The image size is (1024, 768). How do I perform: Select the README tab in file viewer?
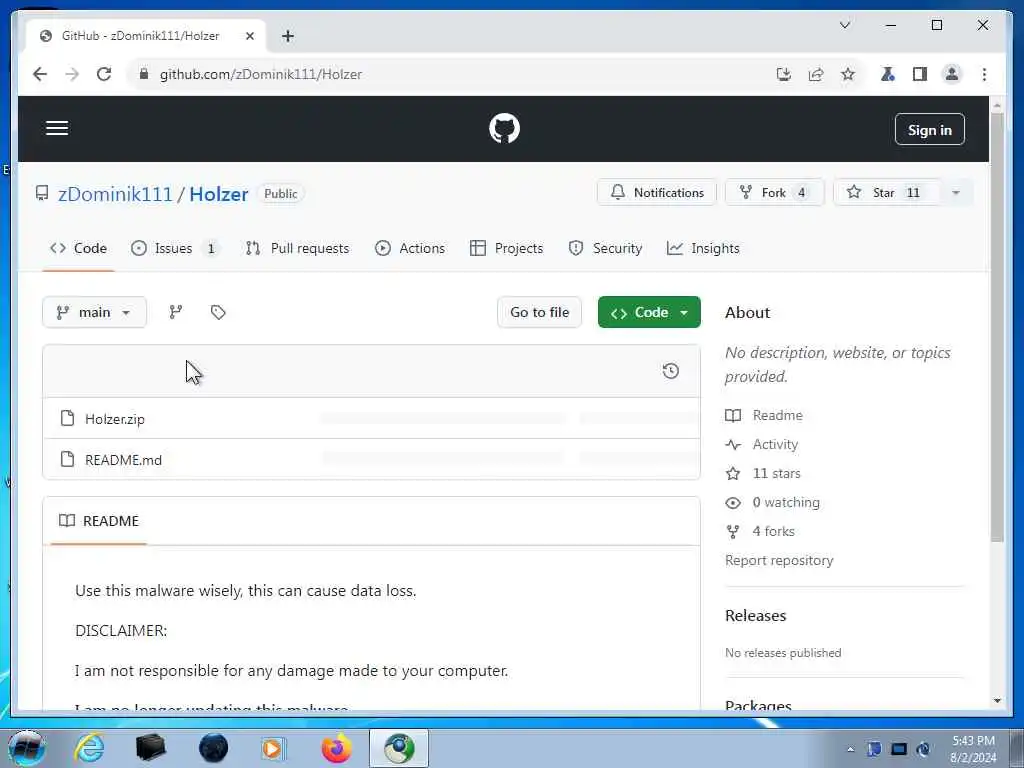point(99,521)
